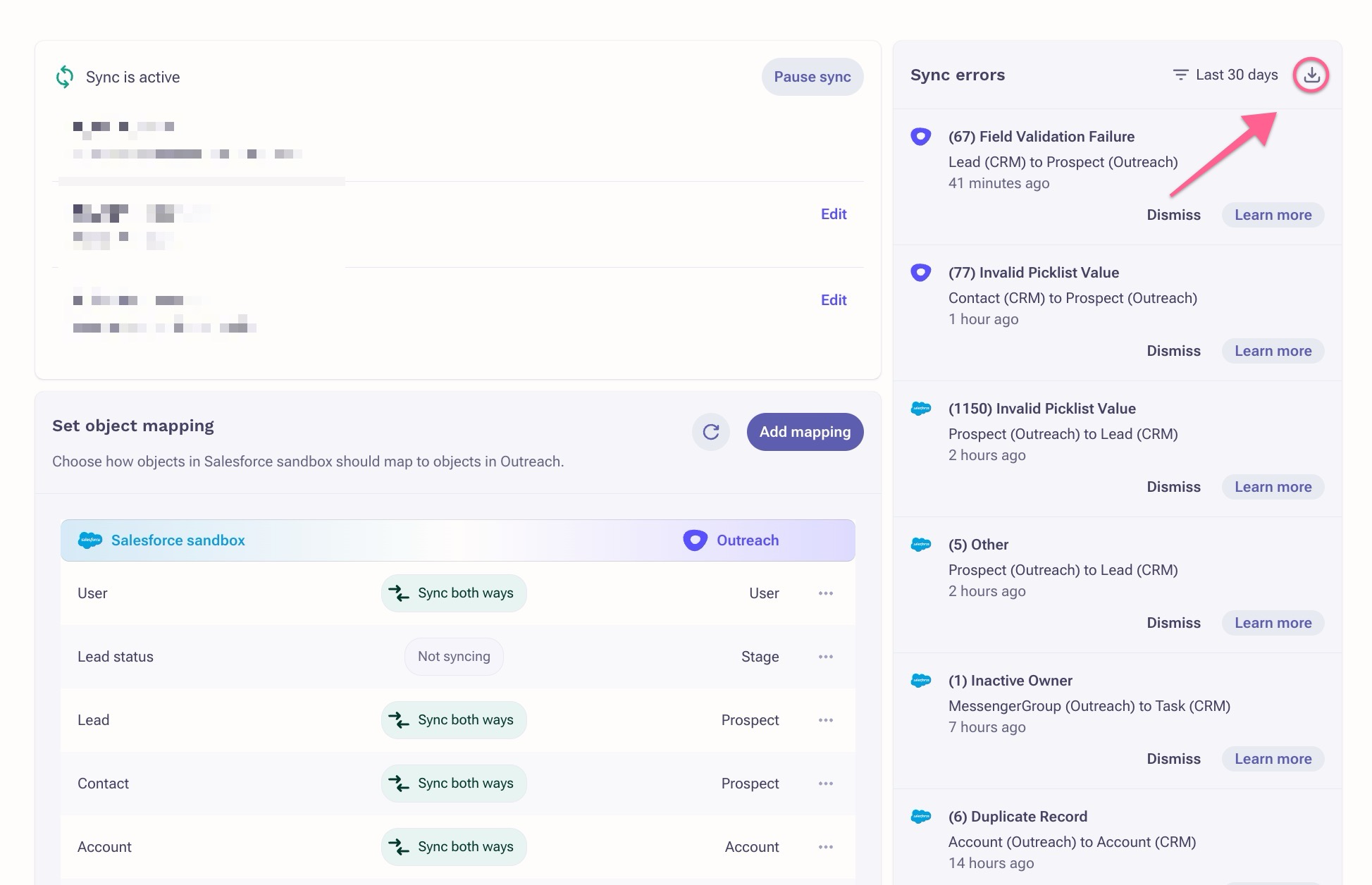Click Outreach icon beside Field Validation Failure

(920, 137)
